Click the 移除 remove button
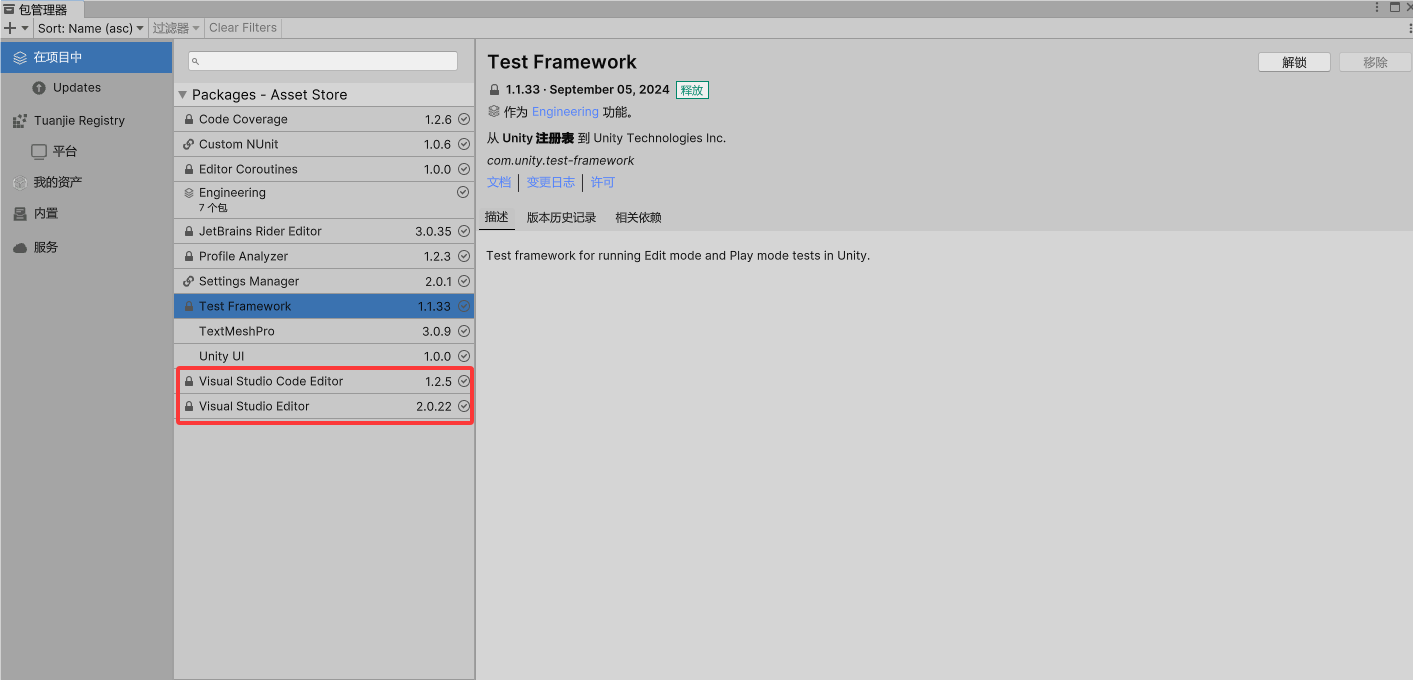Screen dimensions: 1413x680 click(1375, 62)
